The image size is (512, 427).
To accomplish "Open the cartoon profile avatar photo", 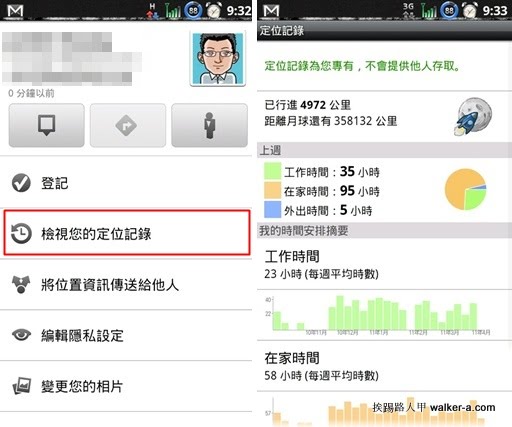I will [218, 58].
